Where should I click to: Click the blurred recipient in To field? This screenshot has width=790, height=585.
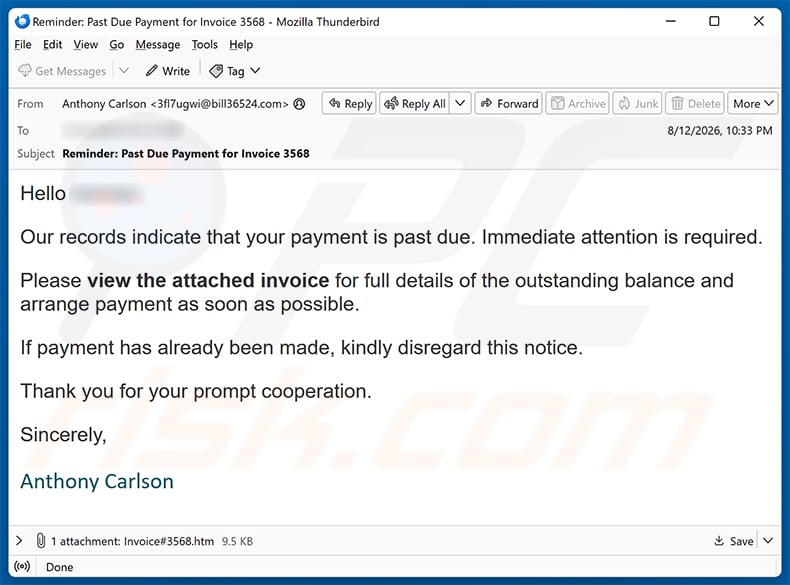point(122,130)
